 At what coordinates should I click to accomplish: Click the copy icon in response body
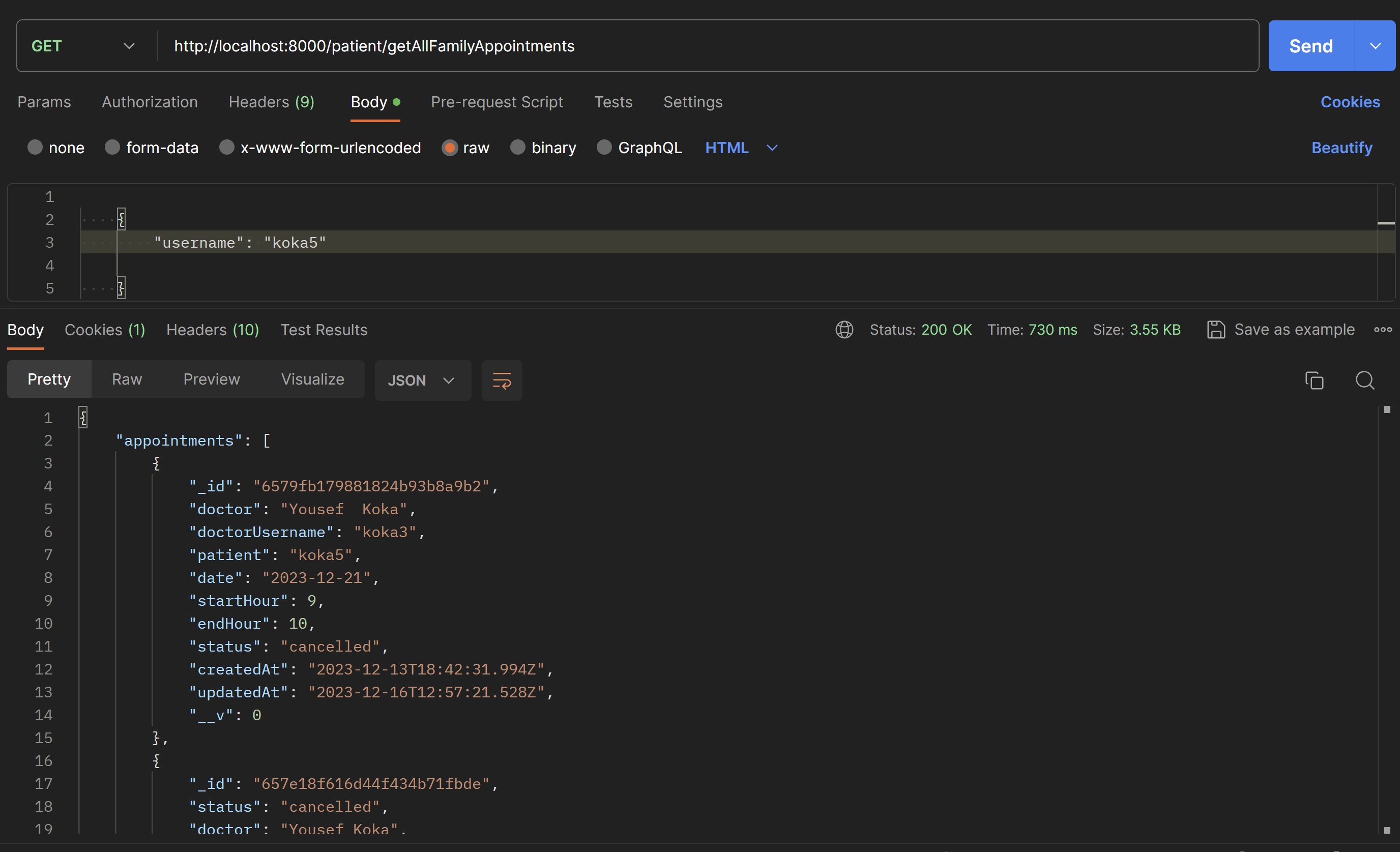[1315, 380]
